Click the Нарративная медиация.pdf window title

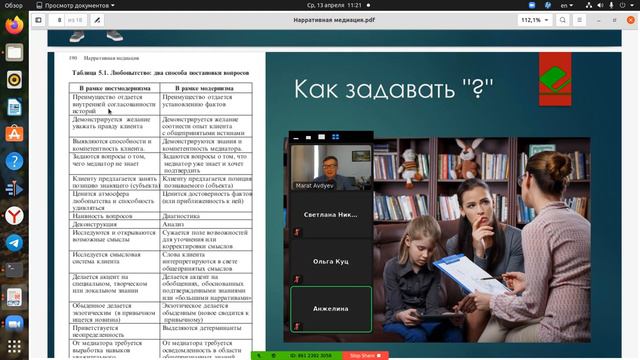tap(334, 20)
